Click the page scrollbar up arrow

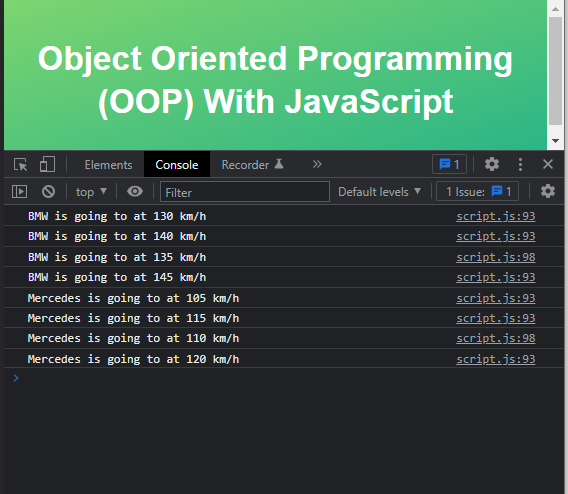pyautogui.click(x=555, y=8)
